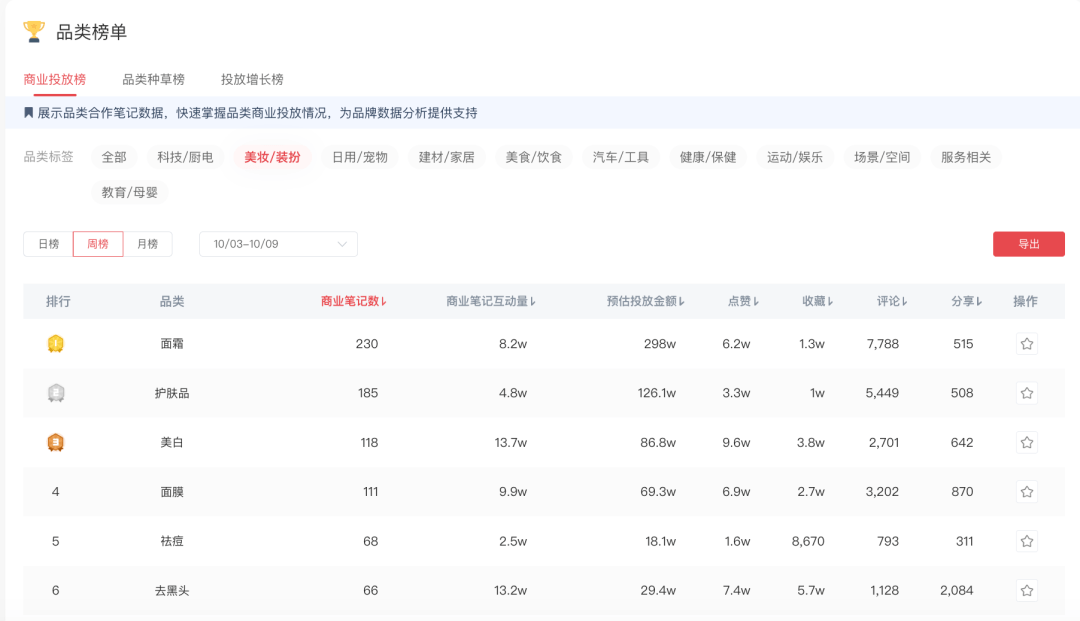Click the bronze rank 3 medal icon
Viewport: 1080px width, 621px height.
coord(56,442)
